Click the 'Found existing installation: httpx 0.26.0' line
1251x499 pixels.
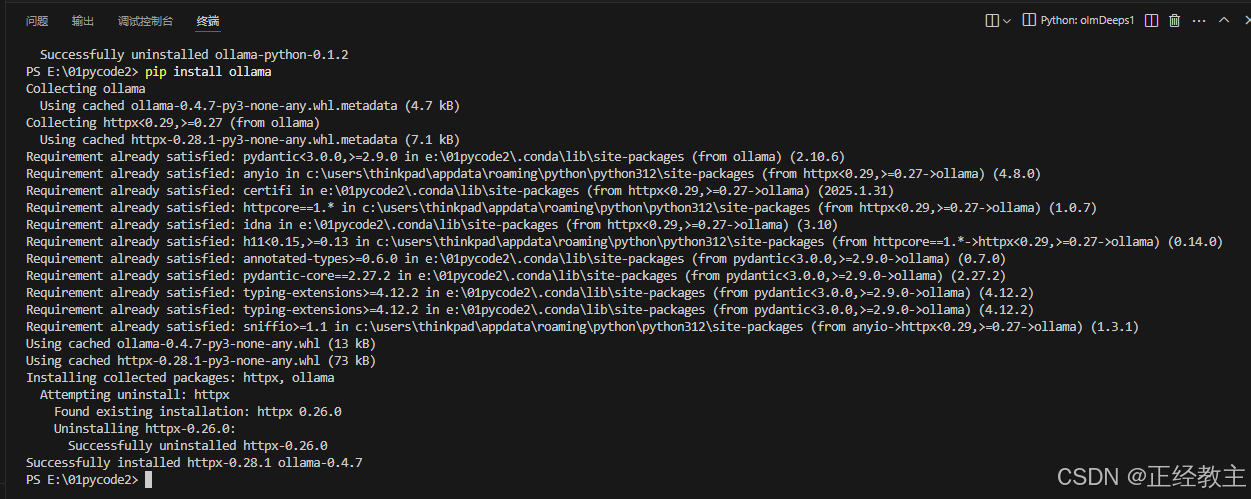tap(198, 412)
